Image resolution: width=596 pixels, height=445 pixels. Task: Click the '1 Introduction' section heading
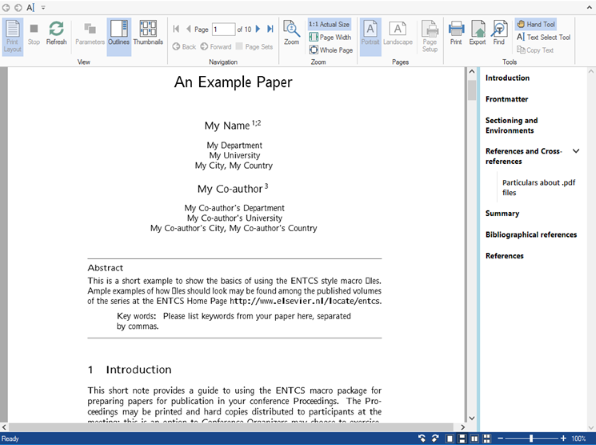[130, 370]
